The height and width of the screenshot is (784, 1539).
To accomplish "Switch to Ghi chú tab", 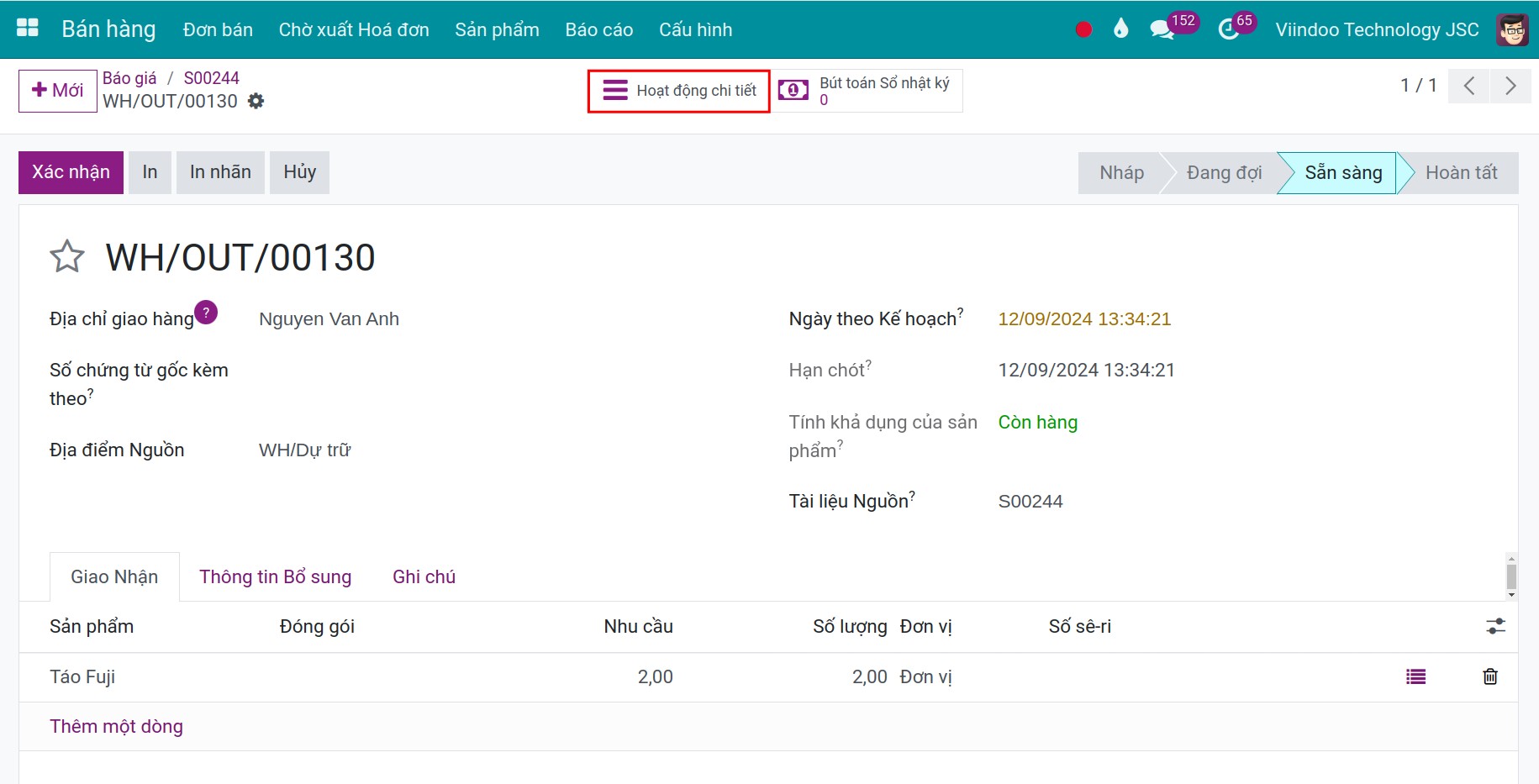I will pyautogui.click(x=424, y=576).
